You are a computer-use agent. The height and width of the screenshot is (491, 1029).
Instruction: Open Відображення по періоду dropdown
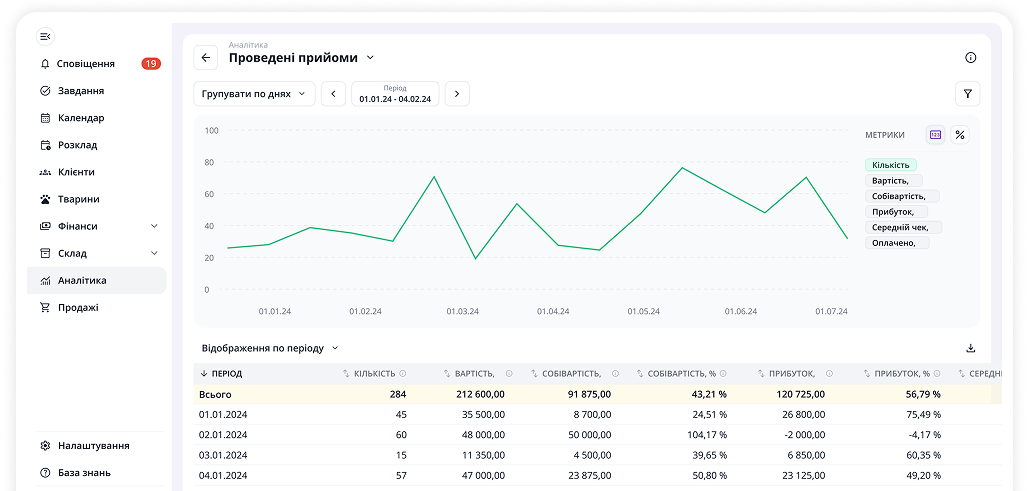(x=270, y=348)
